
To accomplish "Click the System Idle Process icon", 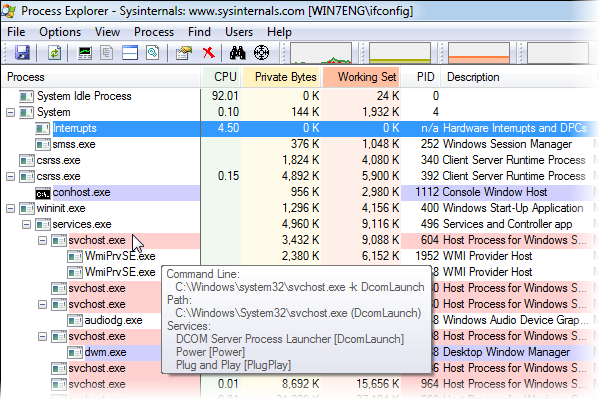I will pyautogui.click(x=27, y=96).
